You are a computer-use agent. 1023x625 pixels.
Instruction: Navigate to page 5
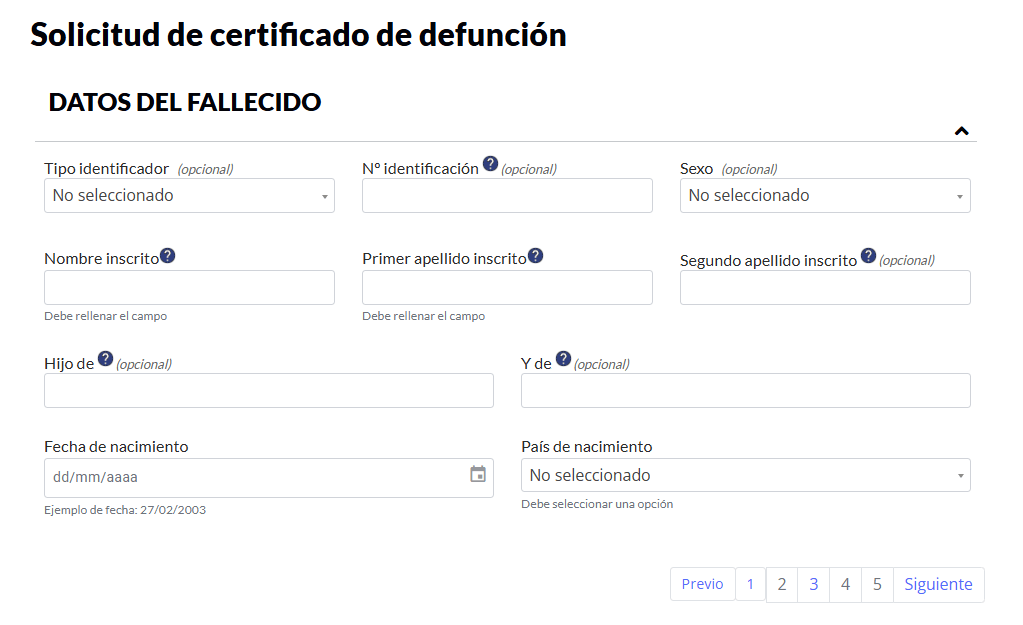click(x=877, y=584)
